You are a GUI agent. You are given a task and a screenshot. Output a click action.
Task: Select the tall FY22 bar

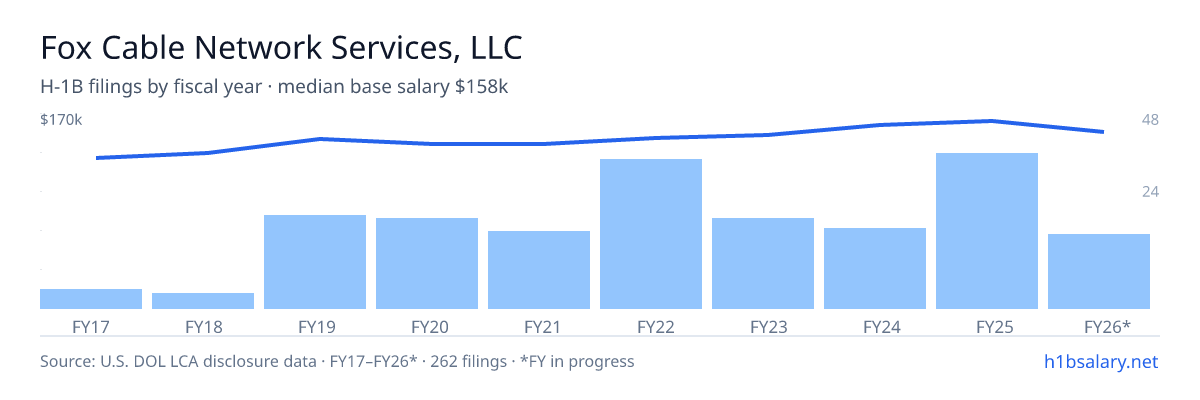pos(651,234)
